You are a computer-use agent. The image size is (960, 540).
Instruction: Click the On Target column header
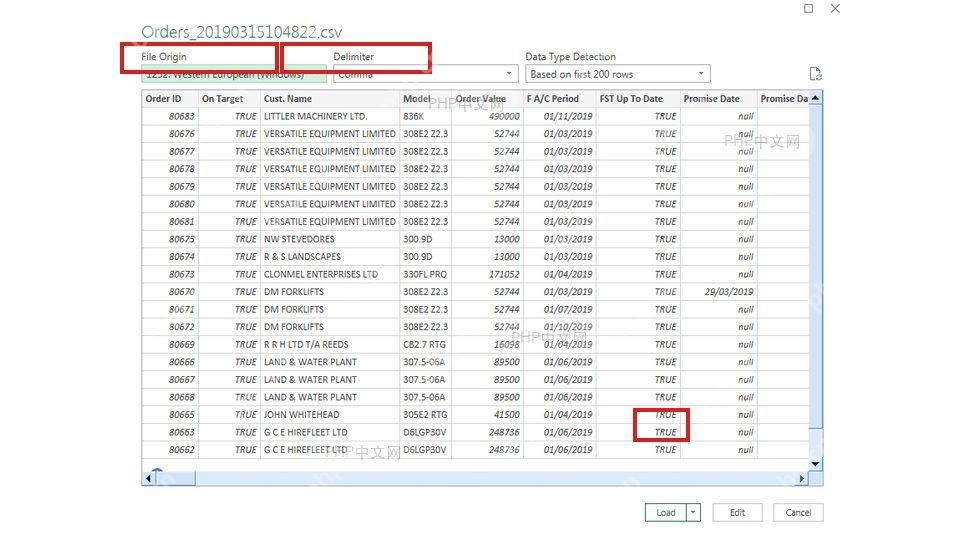pos(229,99)
